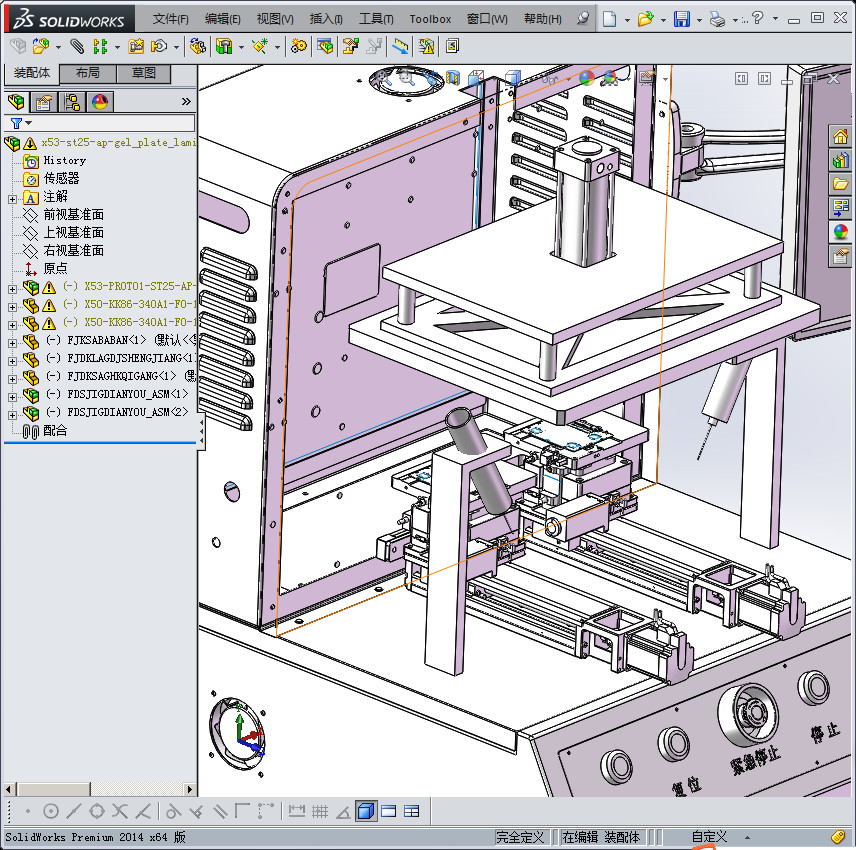
Task: Click the Save icon in the title toolbar
Action: 682,18
